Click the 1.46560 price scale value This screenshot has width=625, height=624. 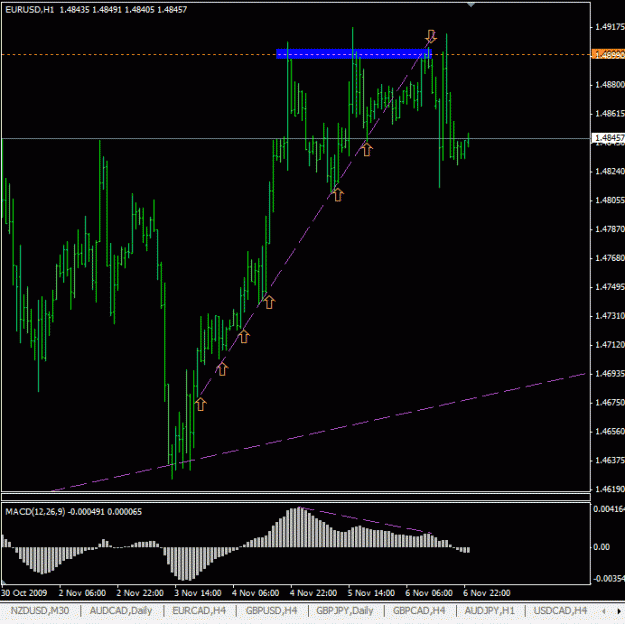609,431
